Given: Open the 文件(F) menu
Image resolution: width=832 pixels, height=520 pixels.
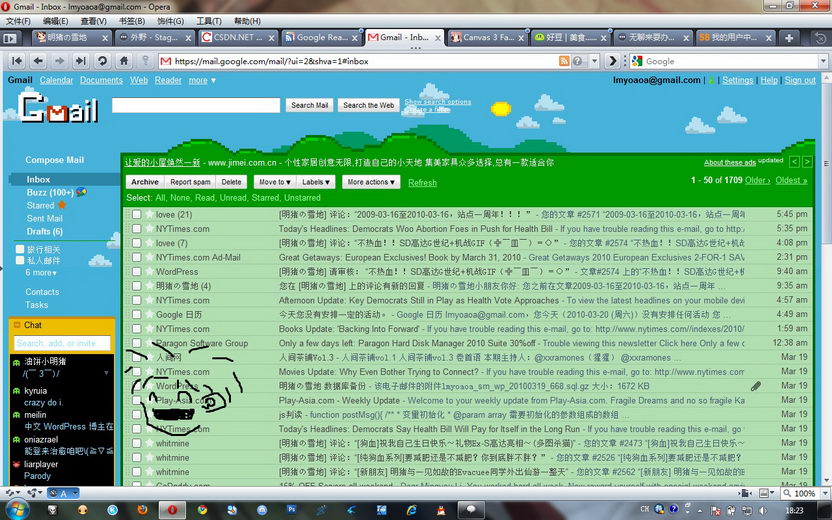Looking at the screenshot, I should tap(18, 21).
